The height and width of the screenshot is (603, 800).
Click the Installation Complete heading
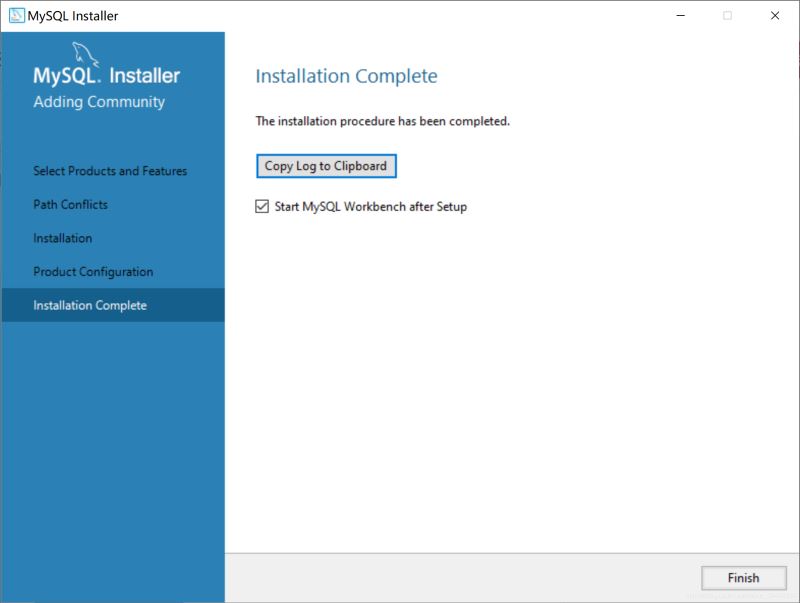346,76
